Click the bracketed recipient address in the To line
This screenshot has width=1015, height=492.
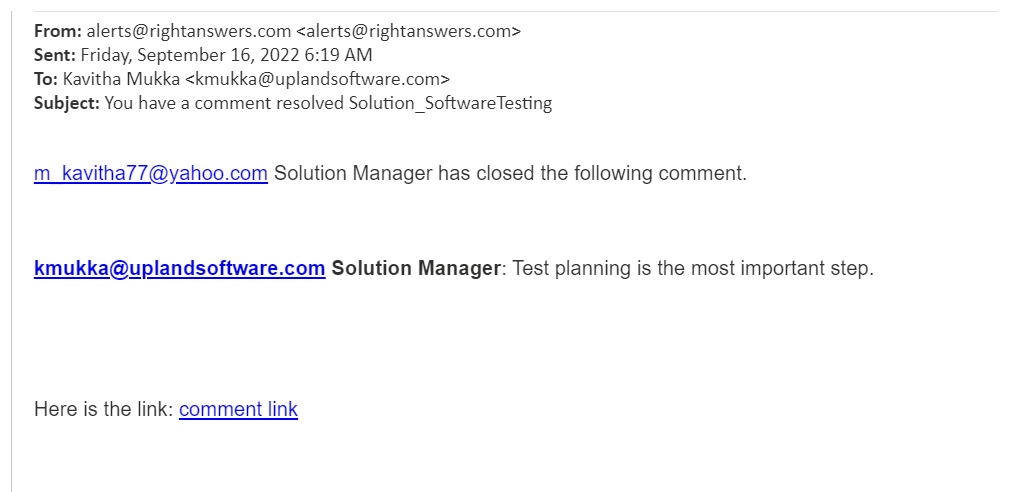click(x=318, y=78)
